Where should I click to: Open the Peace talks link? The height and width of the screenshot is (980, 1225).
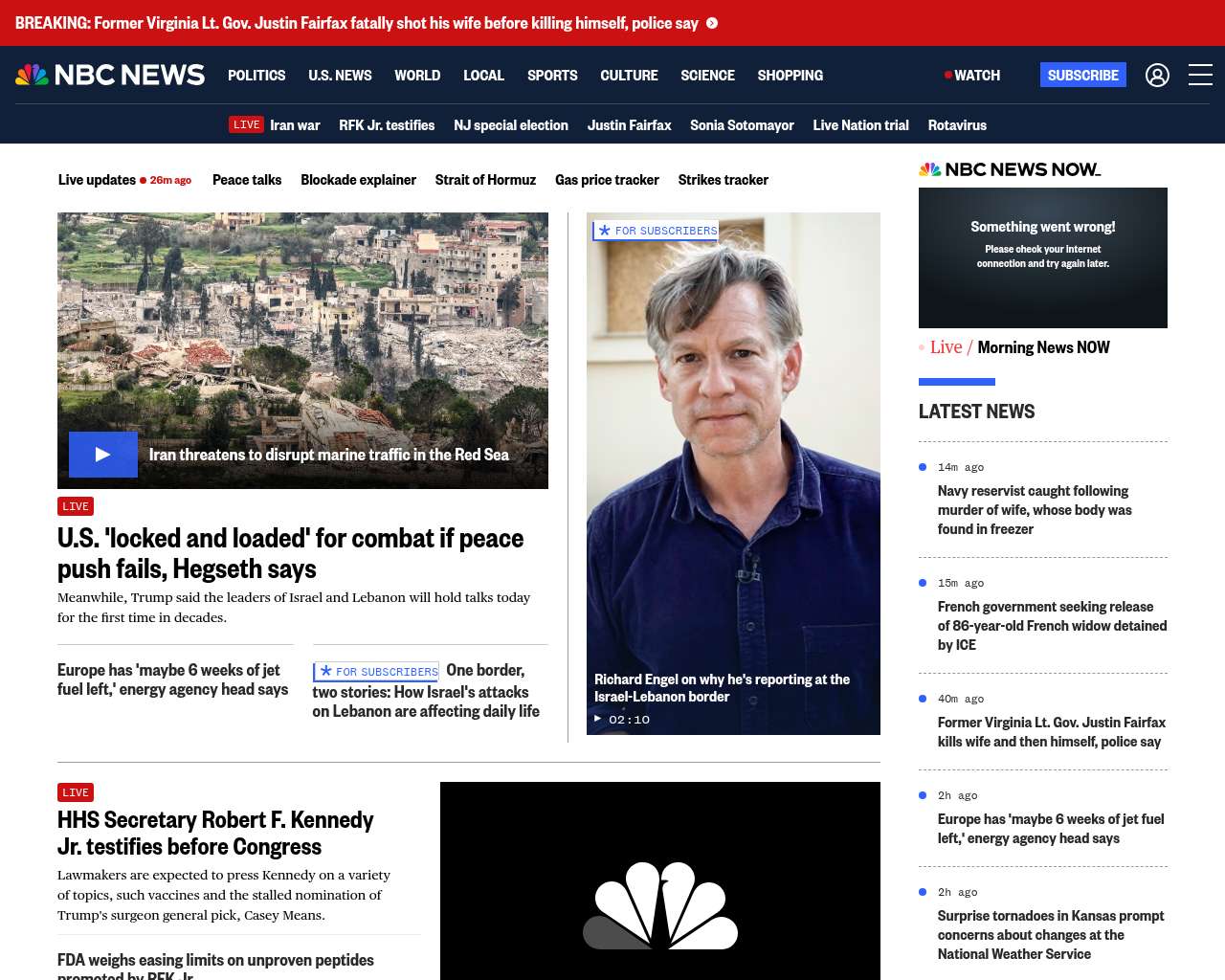pos(247,179)
